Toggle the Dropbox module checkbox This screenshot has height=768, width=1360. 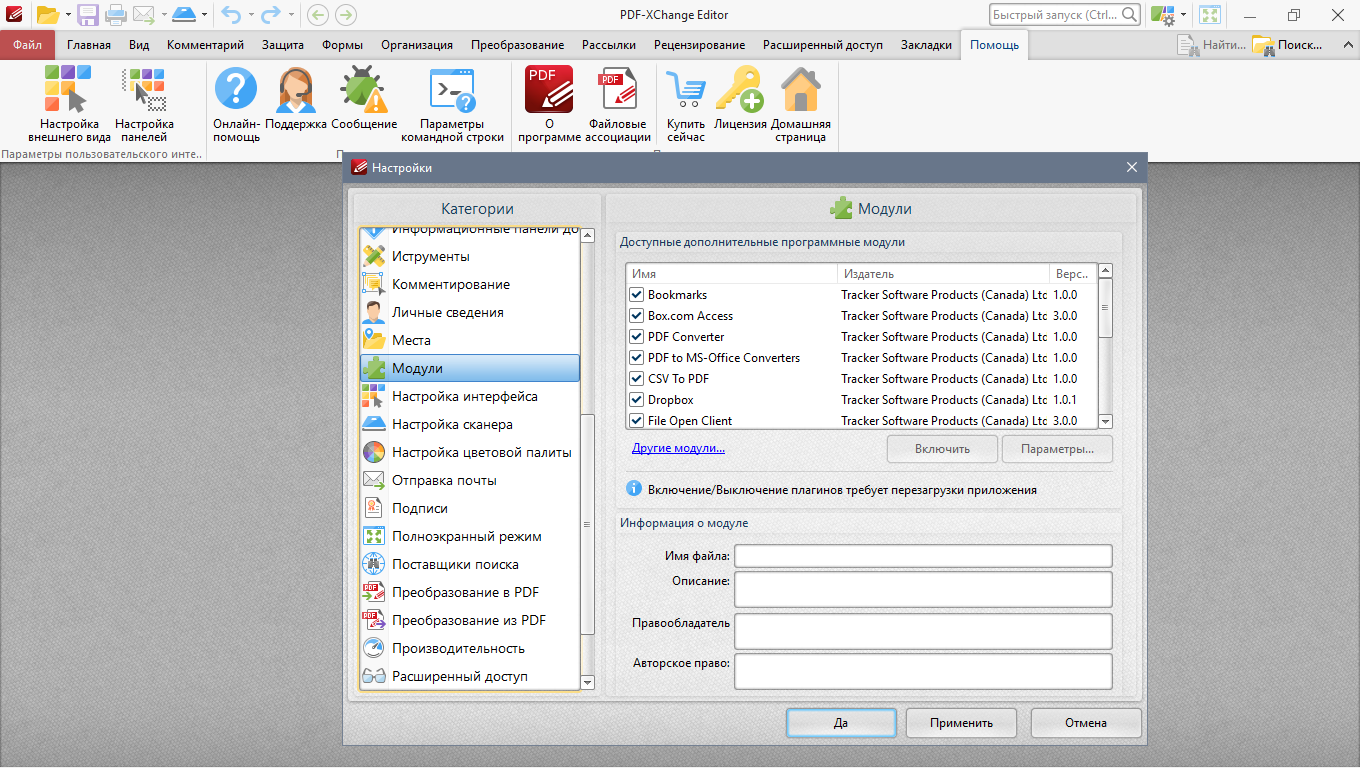click(x=636, y=400)
